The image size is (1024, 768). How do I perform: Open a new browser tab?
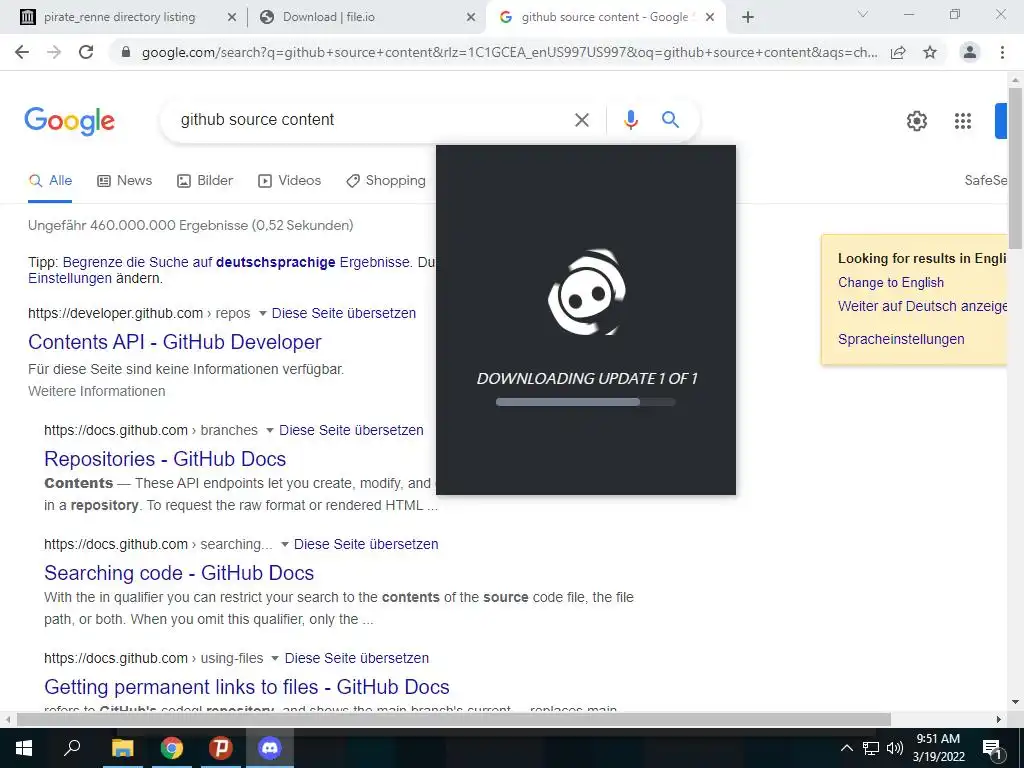(x=748, y=17)
